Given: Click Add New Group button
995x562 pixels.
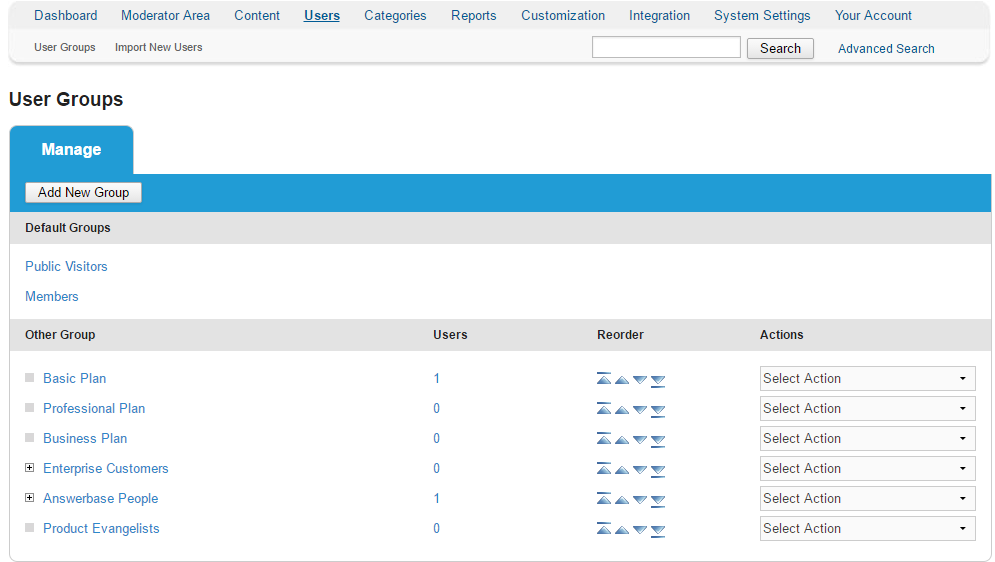Looking at the screenshot, I should click(83, 192).
